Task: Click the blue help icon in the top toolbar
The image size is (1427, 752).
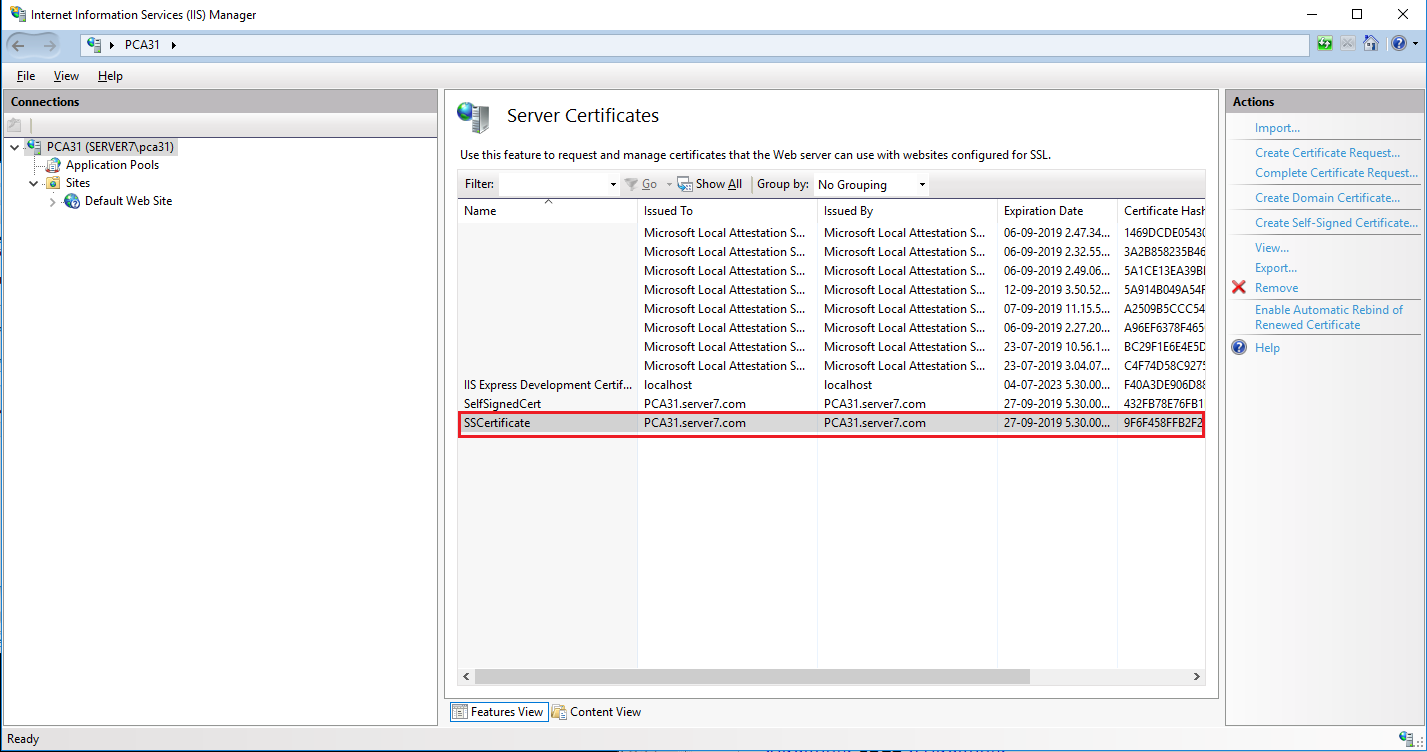Action: tap(1399, 44)
